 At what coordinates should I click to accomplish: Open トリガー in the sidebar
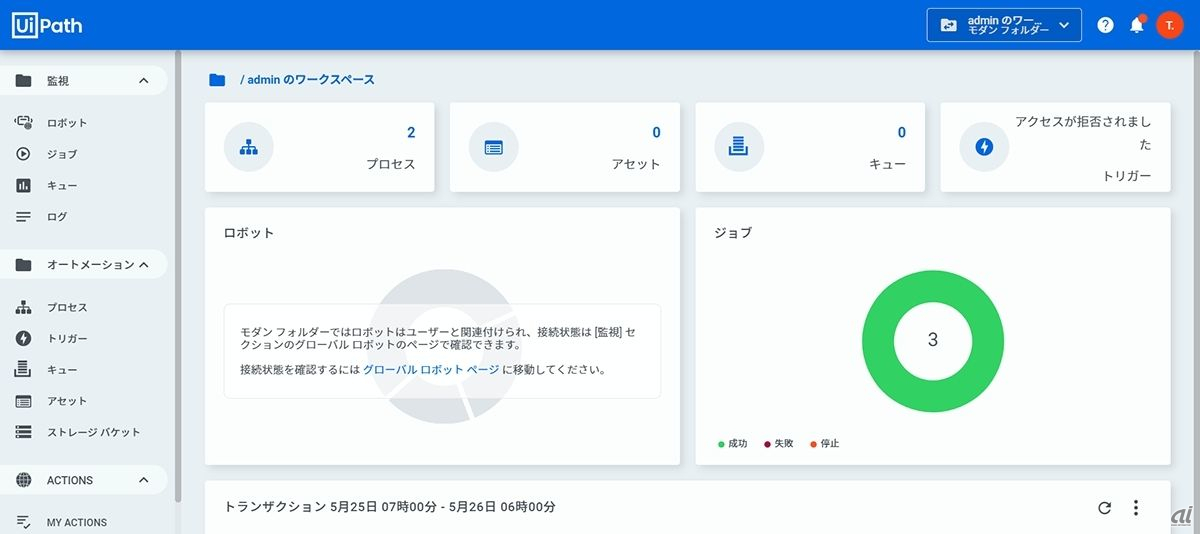pyautogui.click(x=67, y=339)
